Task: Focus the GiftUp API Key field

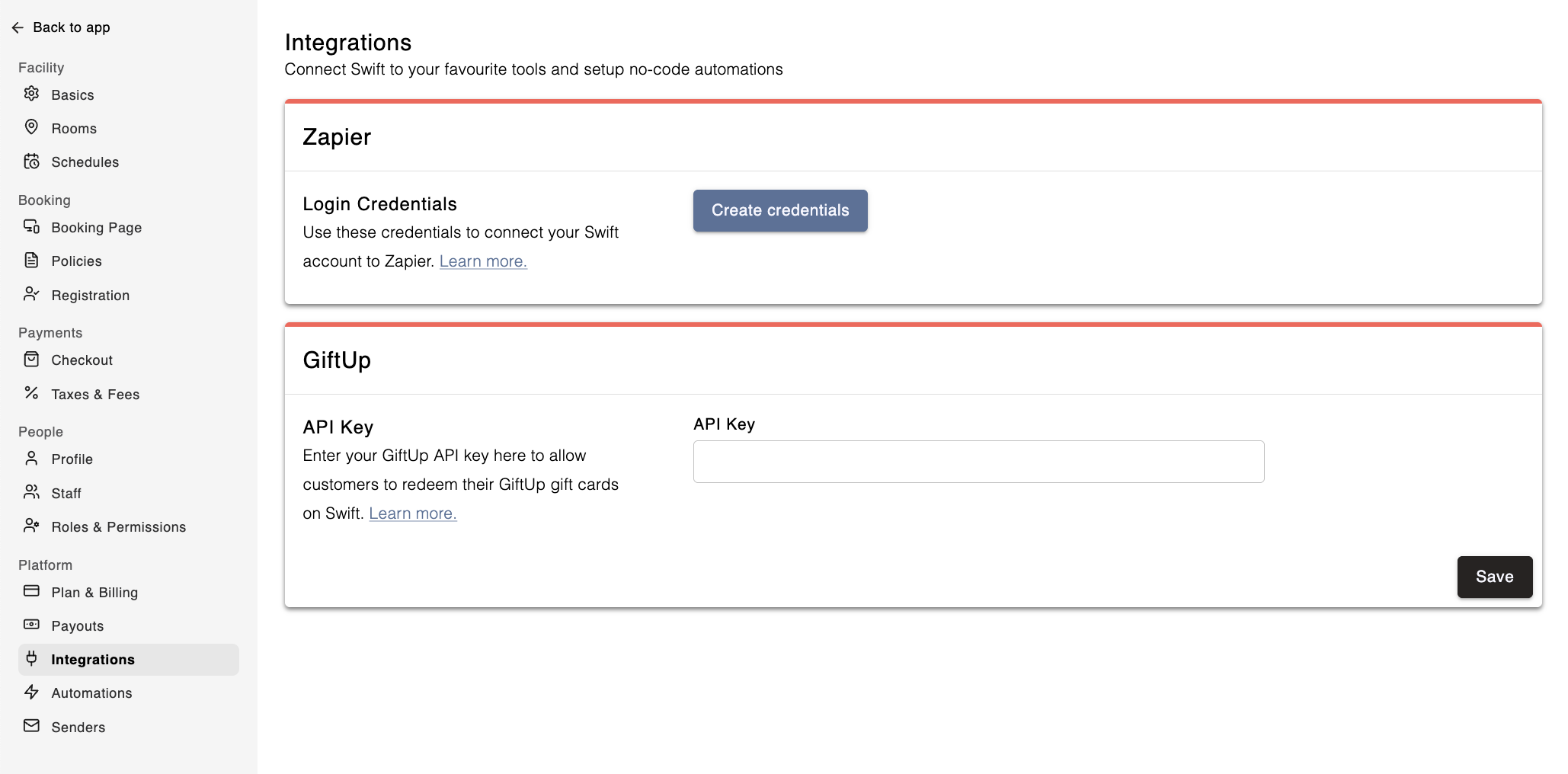Action: pyautogui.click(x=978, y=462)
